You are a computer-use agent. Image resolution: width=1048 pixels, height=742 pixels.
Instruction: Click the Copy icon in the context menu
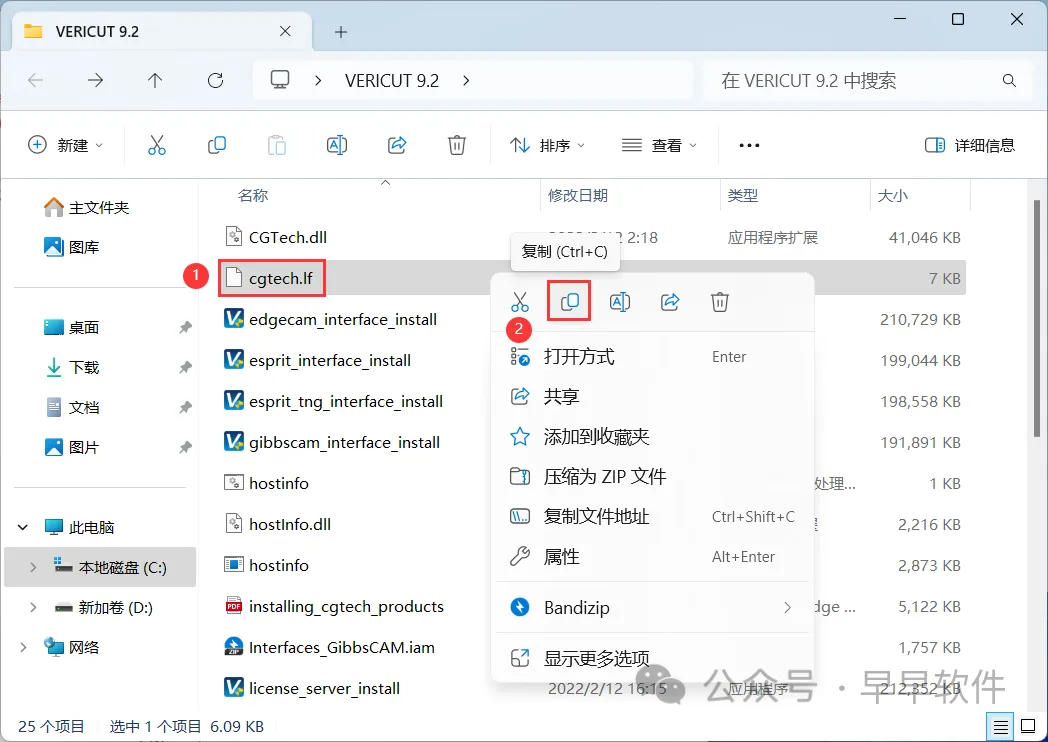(x=569, y=302)
